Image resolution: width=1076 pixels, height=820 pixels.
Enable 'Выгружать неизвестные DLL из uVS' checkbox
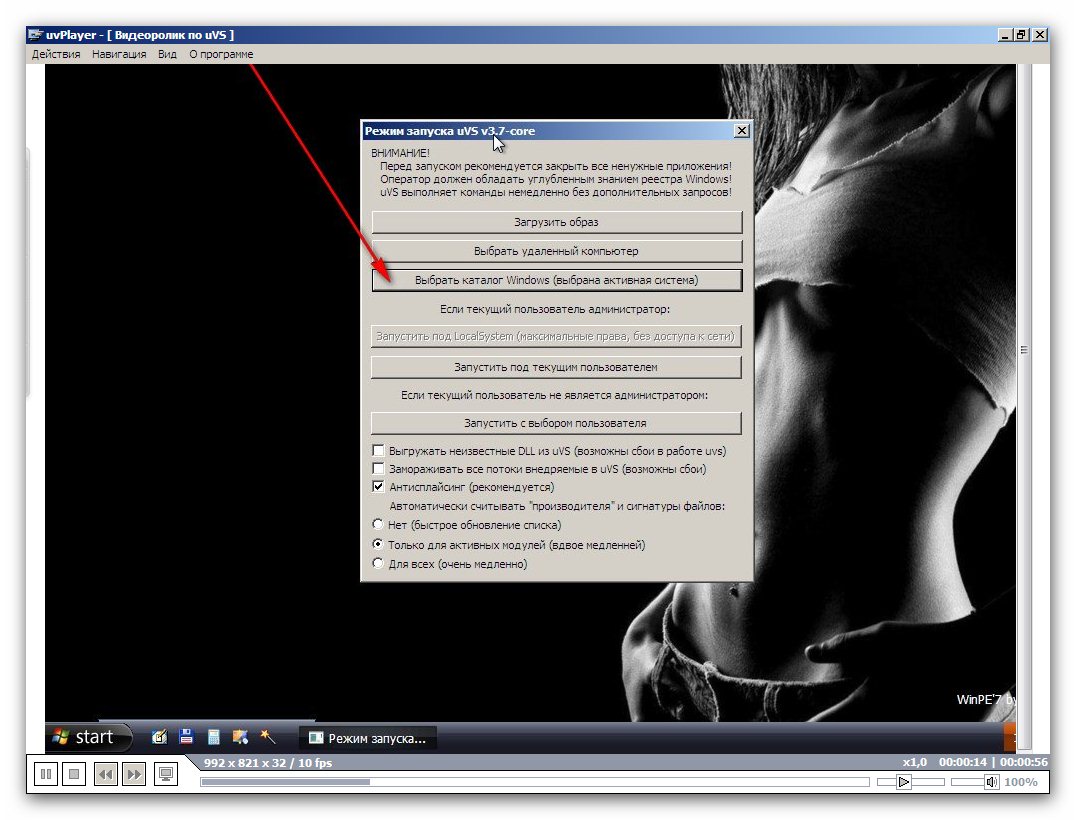378,451
